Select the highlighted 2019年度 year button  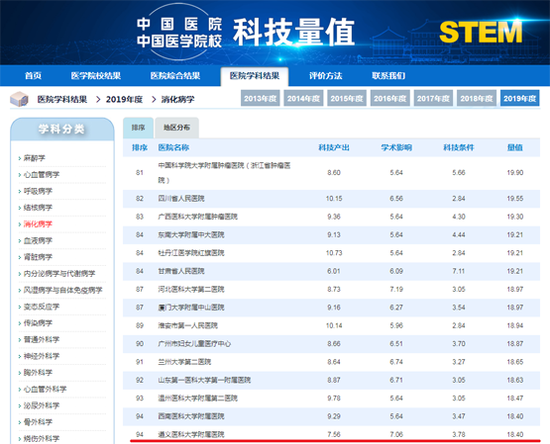520,98
